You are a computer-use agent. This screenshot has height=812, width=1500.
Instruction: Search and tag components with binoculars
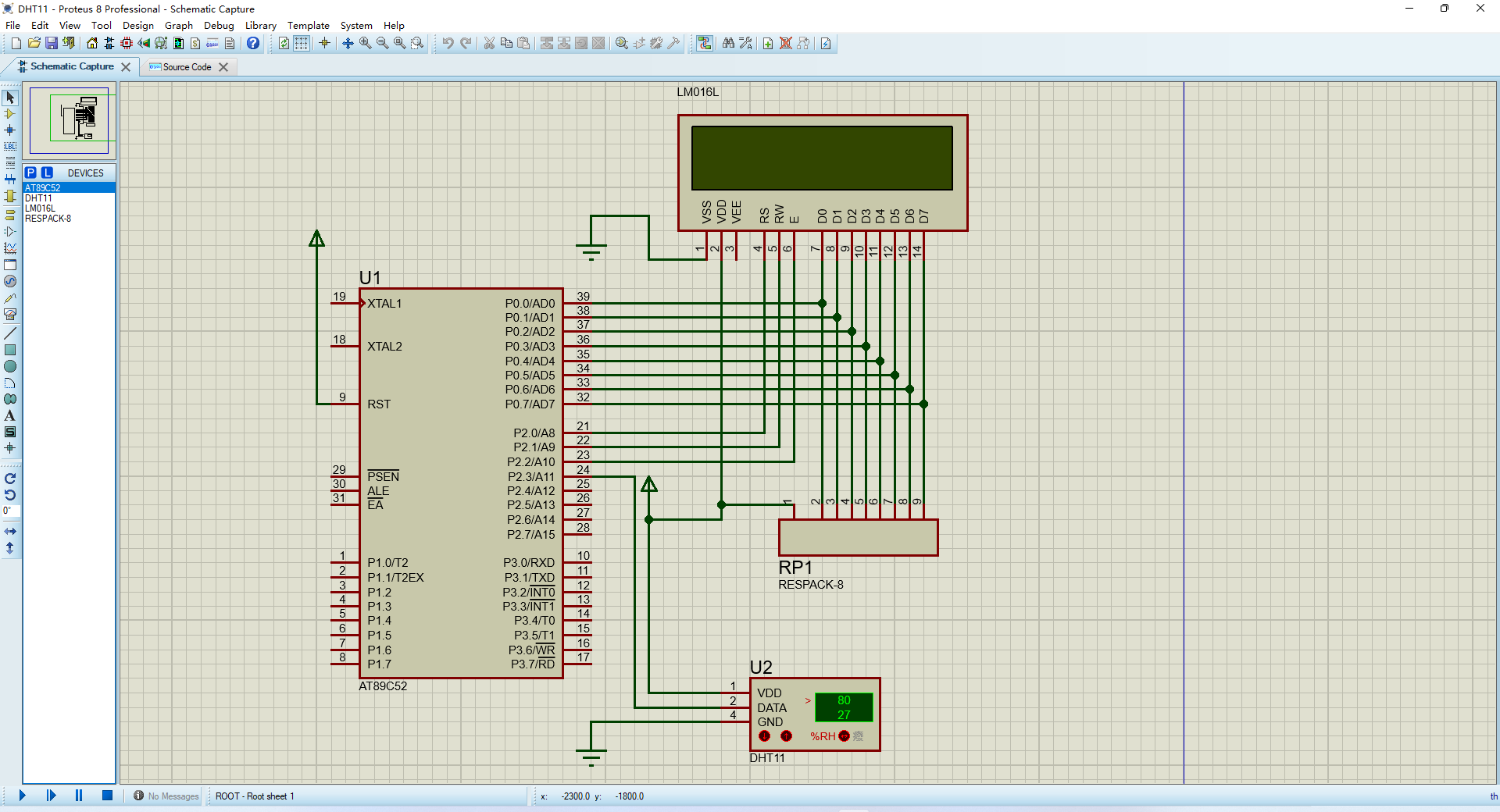(728, 43)
